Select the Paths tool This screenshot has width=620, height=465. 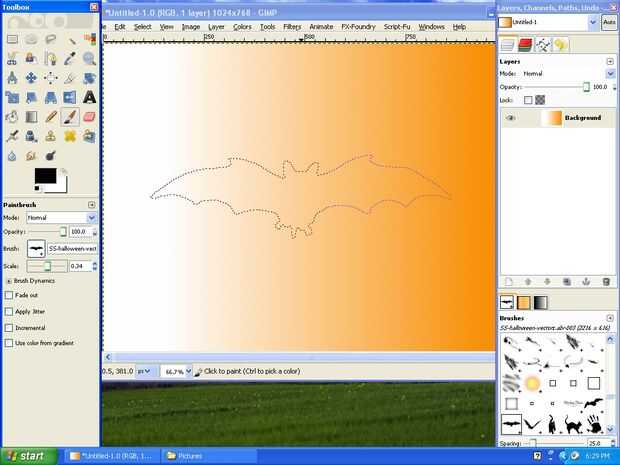point(51,59)
